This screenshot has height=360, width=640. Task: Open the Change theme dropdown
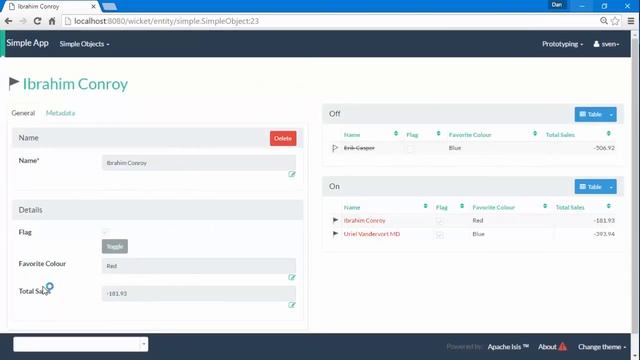[602, 347]
